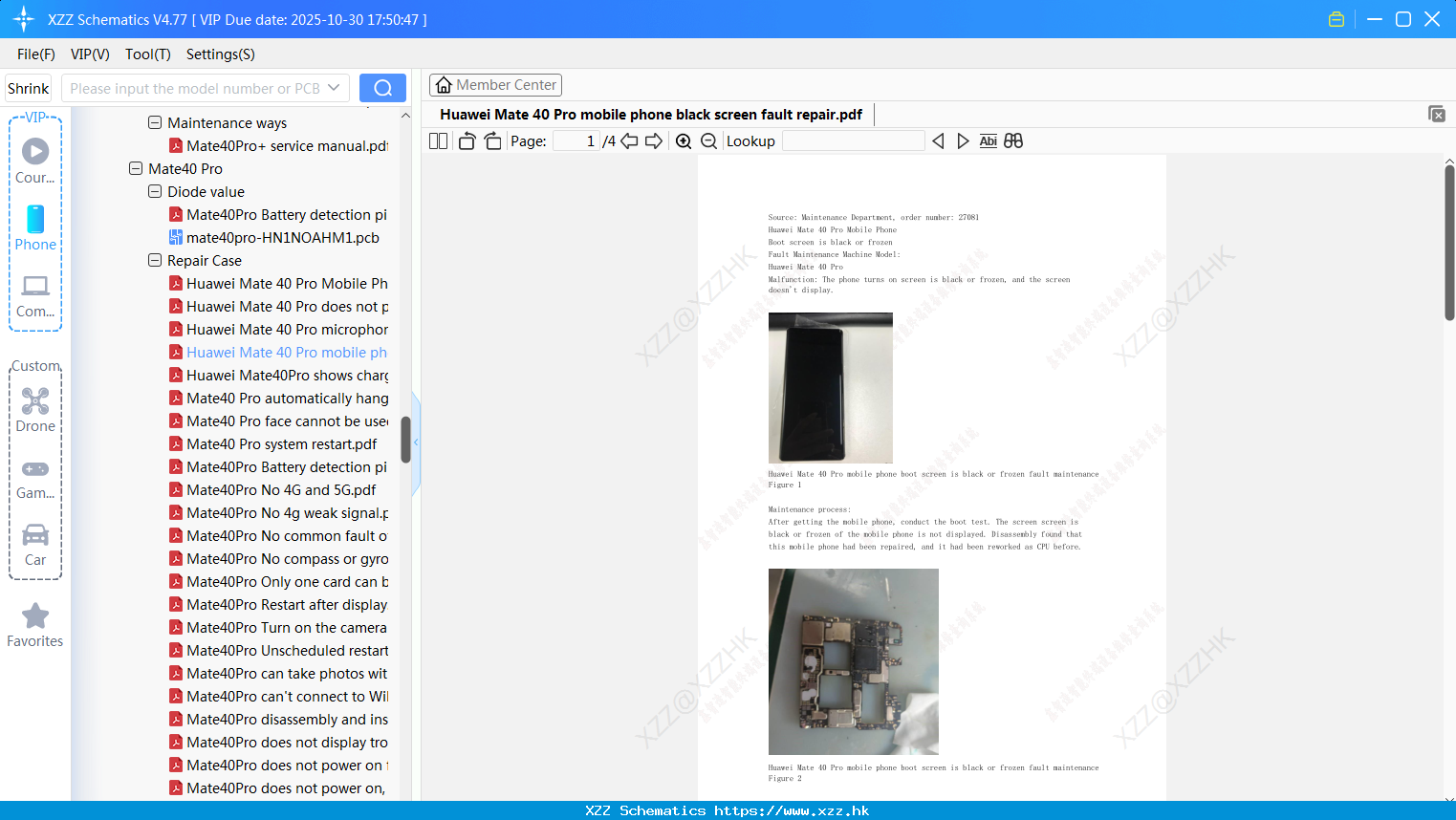Select the Huawei Mate 40 Pro black screen PDF tab
1456x820 pixels.
pyautogui.click(x=651, y=114)
